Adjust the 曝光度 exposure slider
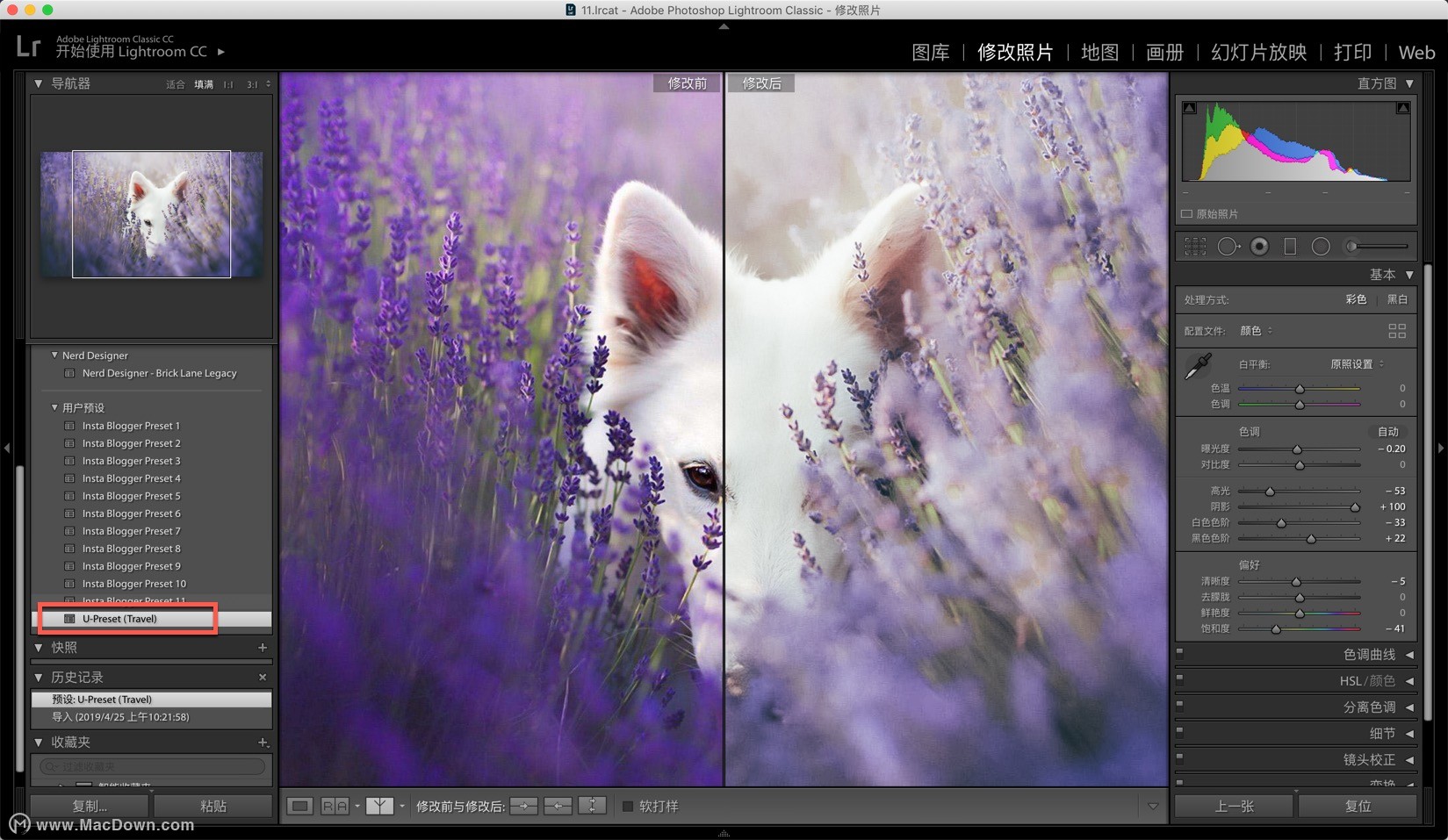The image size is (1448, 840). [x=1299, y=449]
